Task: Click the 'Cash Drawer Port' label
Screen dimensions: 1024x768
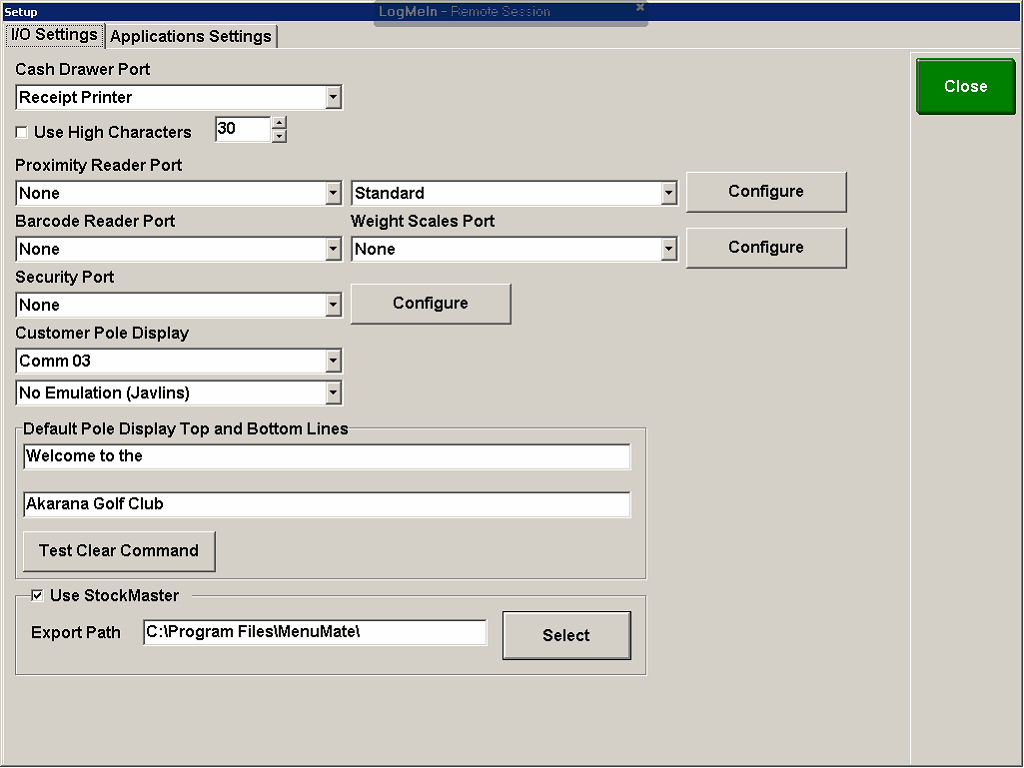Action: [x=82, y=69]
